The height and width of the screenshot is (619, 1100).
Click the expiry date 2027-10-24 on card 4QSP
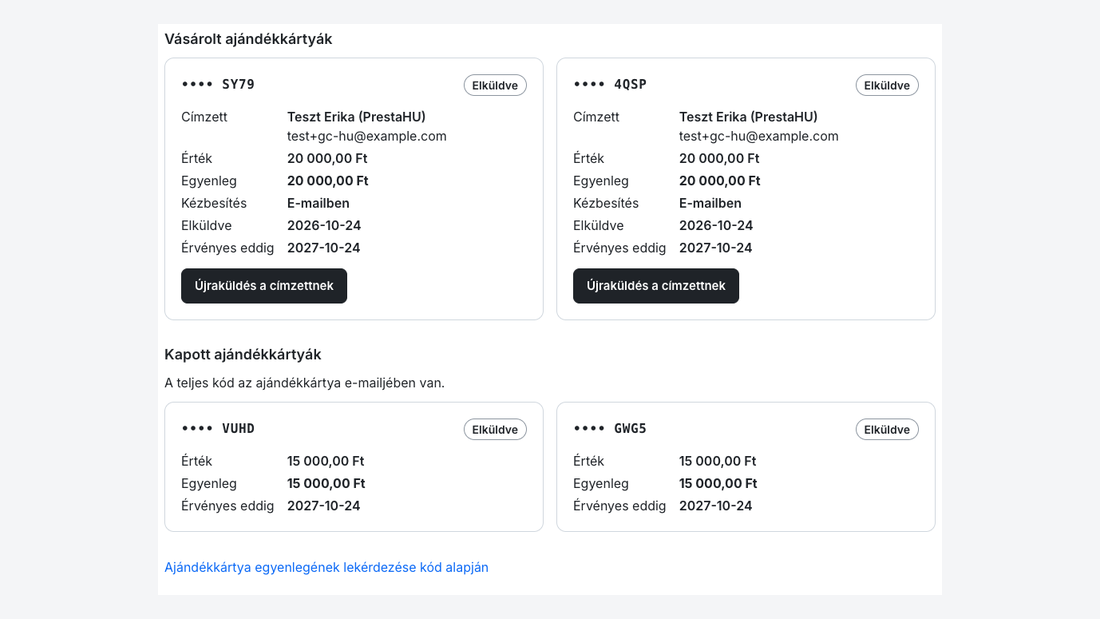[x=716, y=248]
